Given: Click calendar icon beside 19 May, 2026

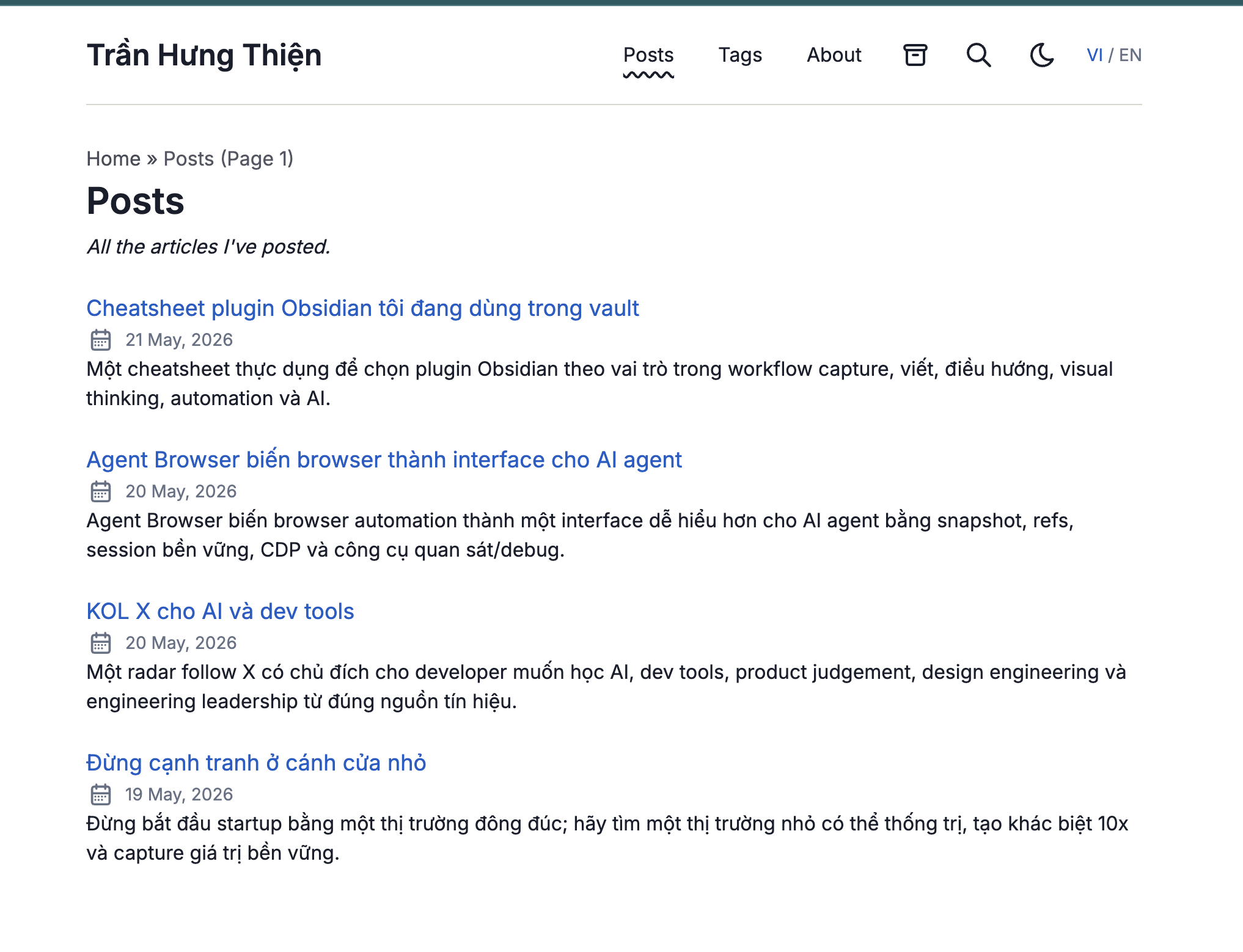Looking at the screenshot, I should click(101, 794).
